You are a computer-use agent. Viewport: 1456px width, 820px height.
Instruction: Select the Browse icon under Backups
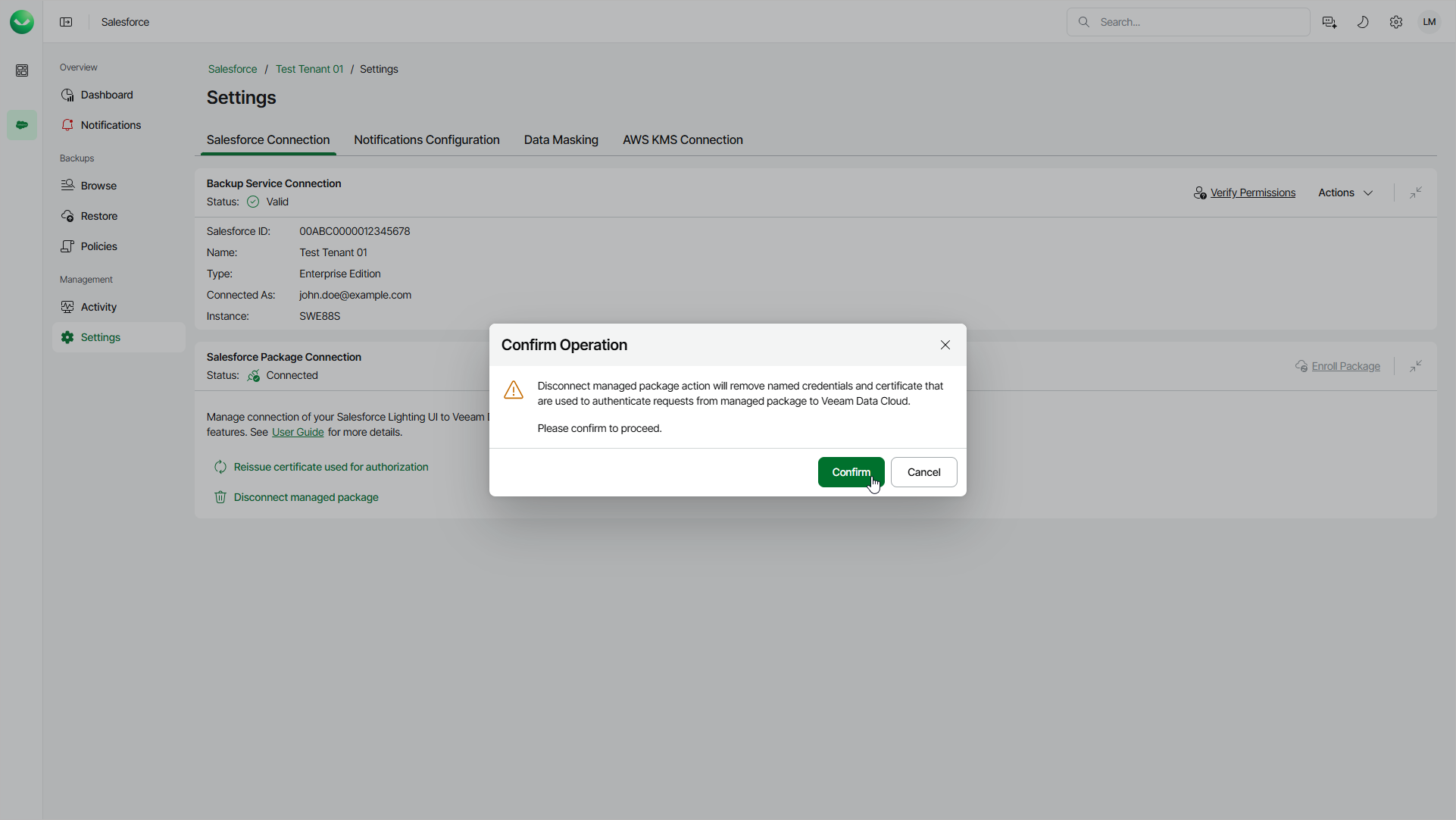coord(67,185)
